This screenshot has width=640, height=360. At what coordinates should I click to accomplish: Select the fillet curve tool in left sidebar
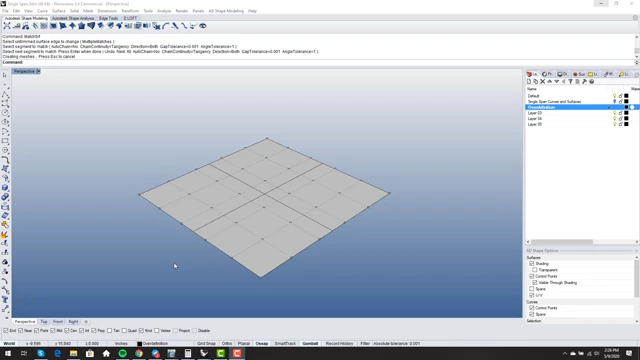[5, 160]
